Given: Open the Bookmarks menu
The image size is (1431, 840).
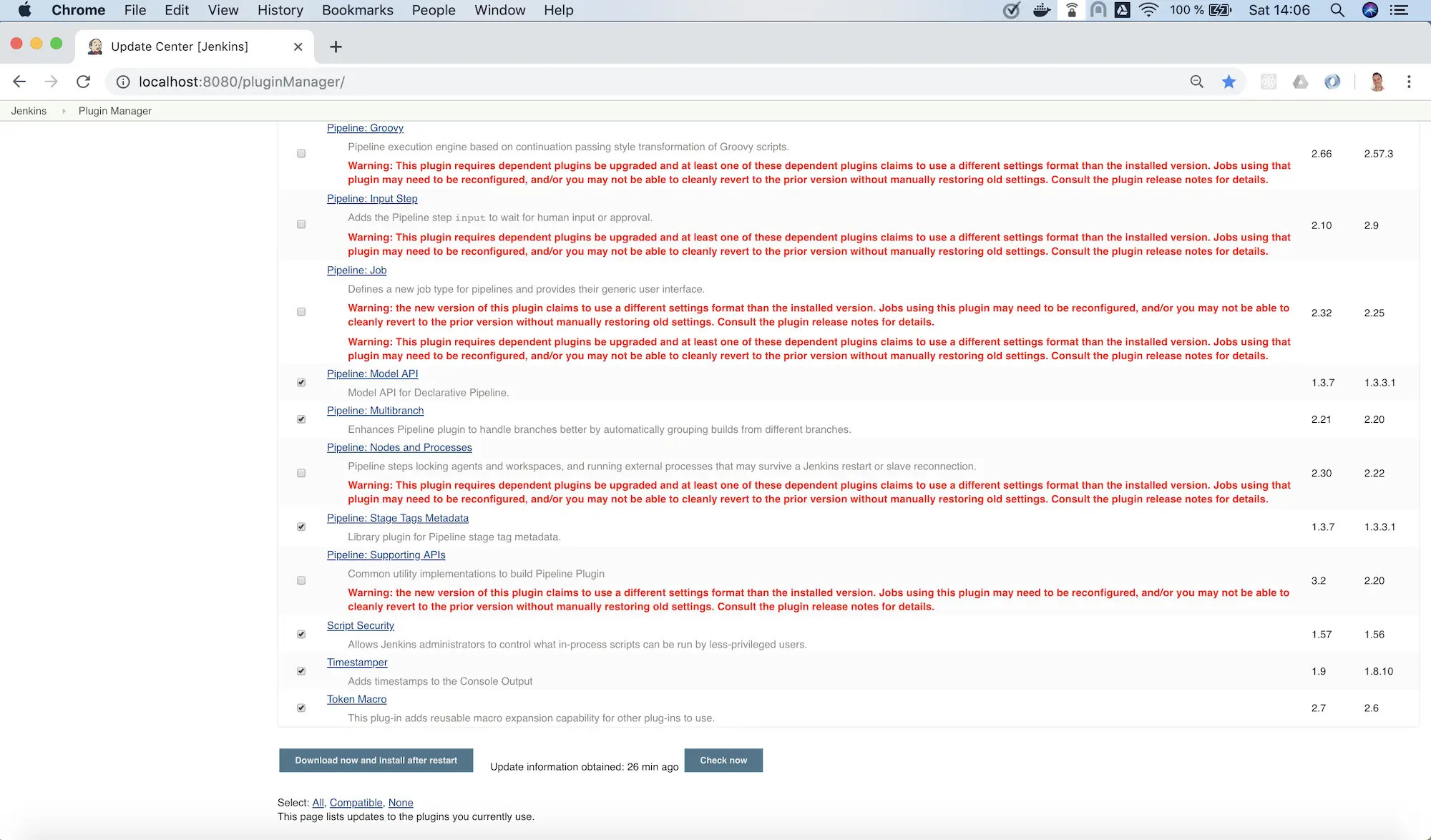Looking at the screenshot, I should [x=357, y=10].
